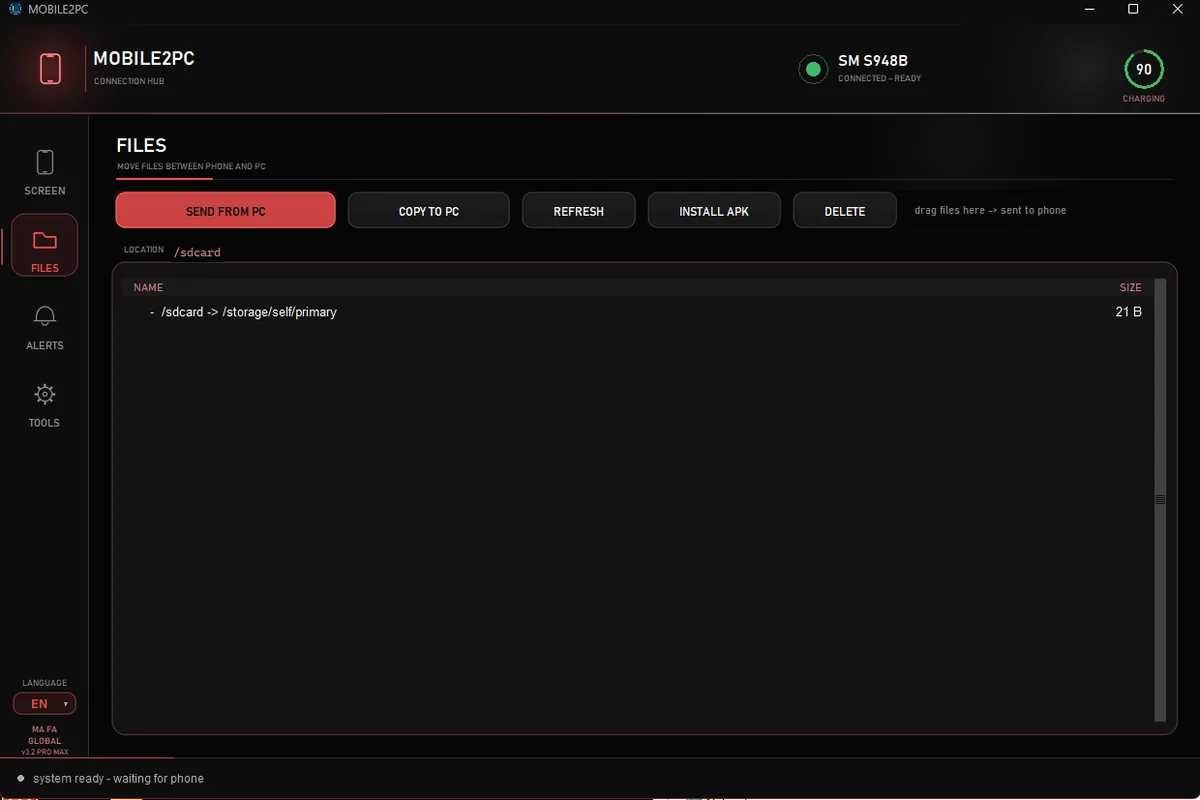The width and height of the screenshot is (1200, 800).
Task: Select the Files folder icon in the sidebar
Action: [x=45, y=240]
